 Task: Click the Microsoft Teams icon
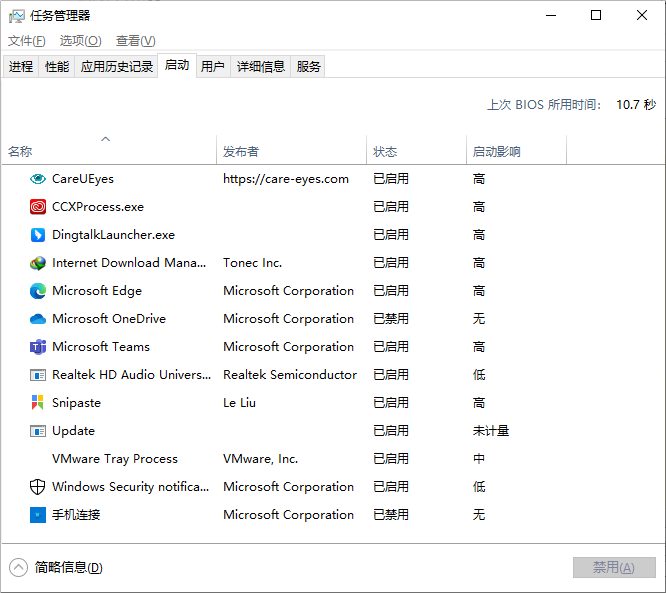(38, 347)
